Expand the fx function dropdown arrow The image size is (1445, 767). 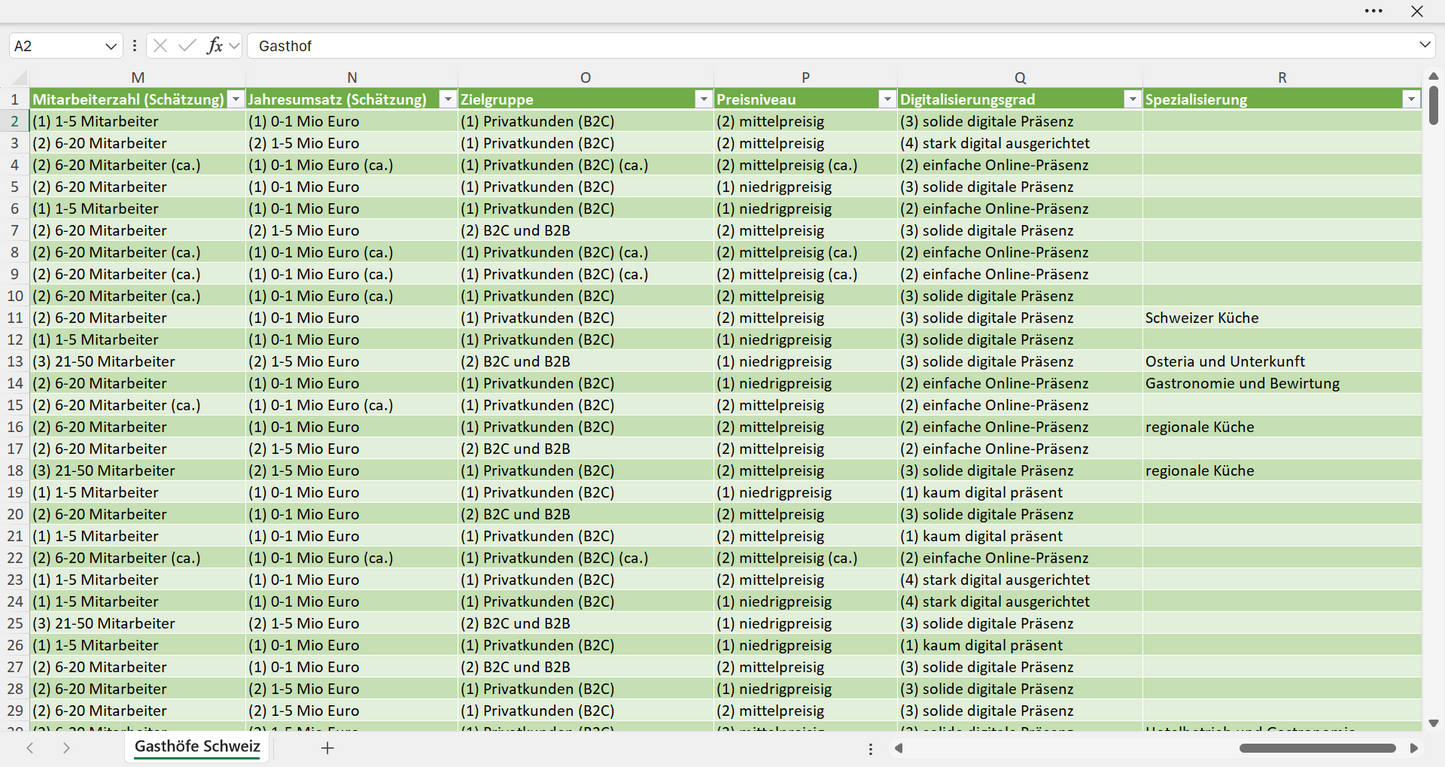[234, 46]
